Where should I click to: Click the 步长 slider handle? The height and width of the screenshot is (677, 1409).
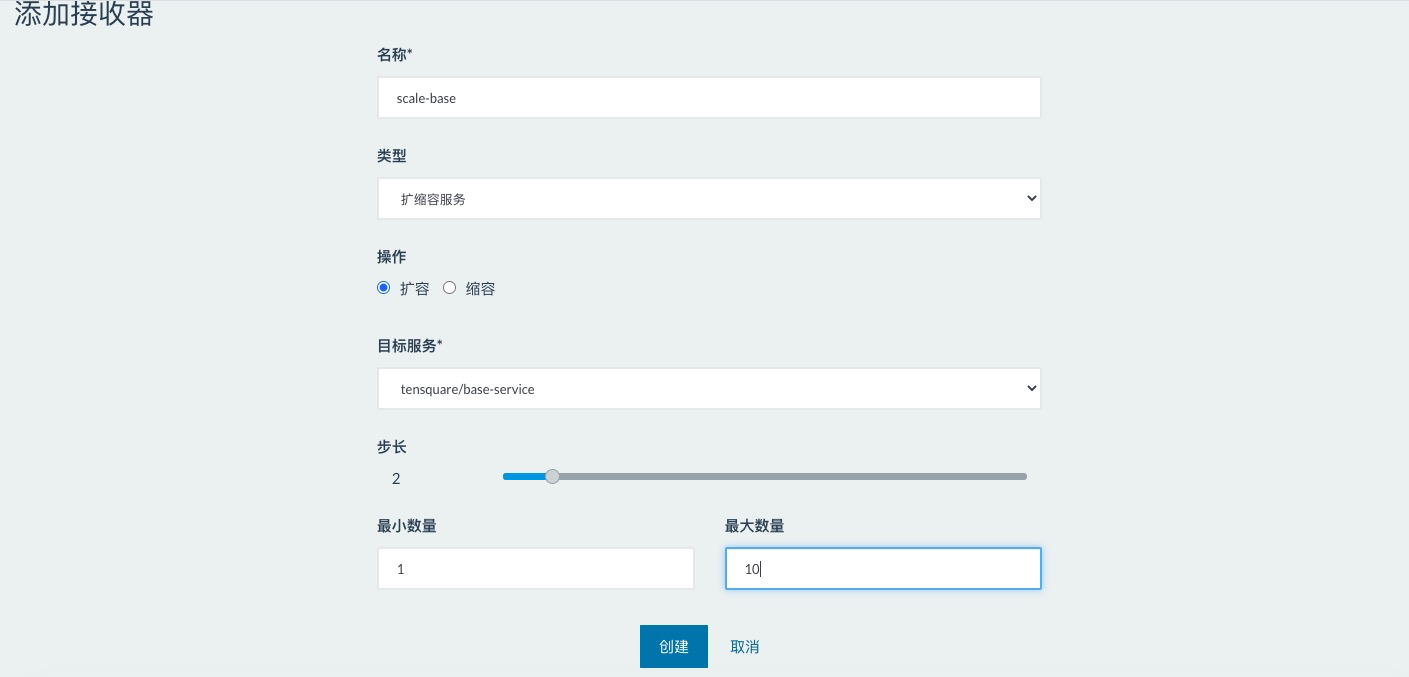(552, 476)
